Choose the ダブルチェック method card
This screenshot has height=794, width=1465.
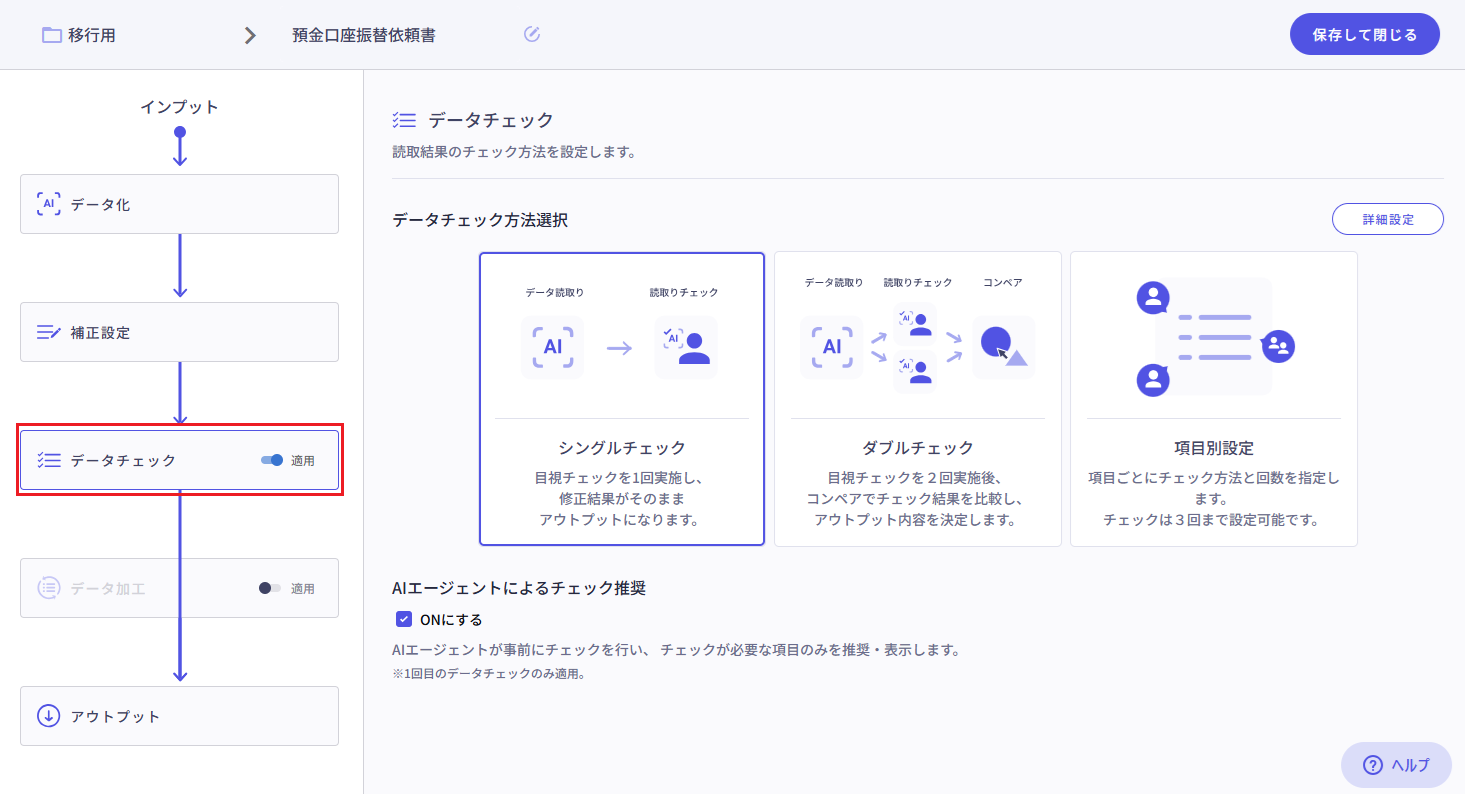918,399
